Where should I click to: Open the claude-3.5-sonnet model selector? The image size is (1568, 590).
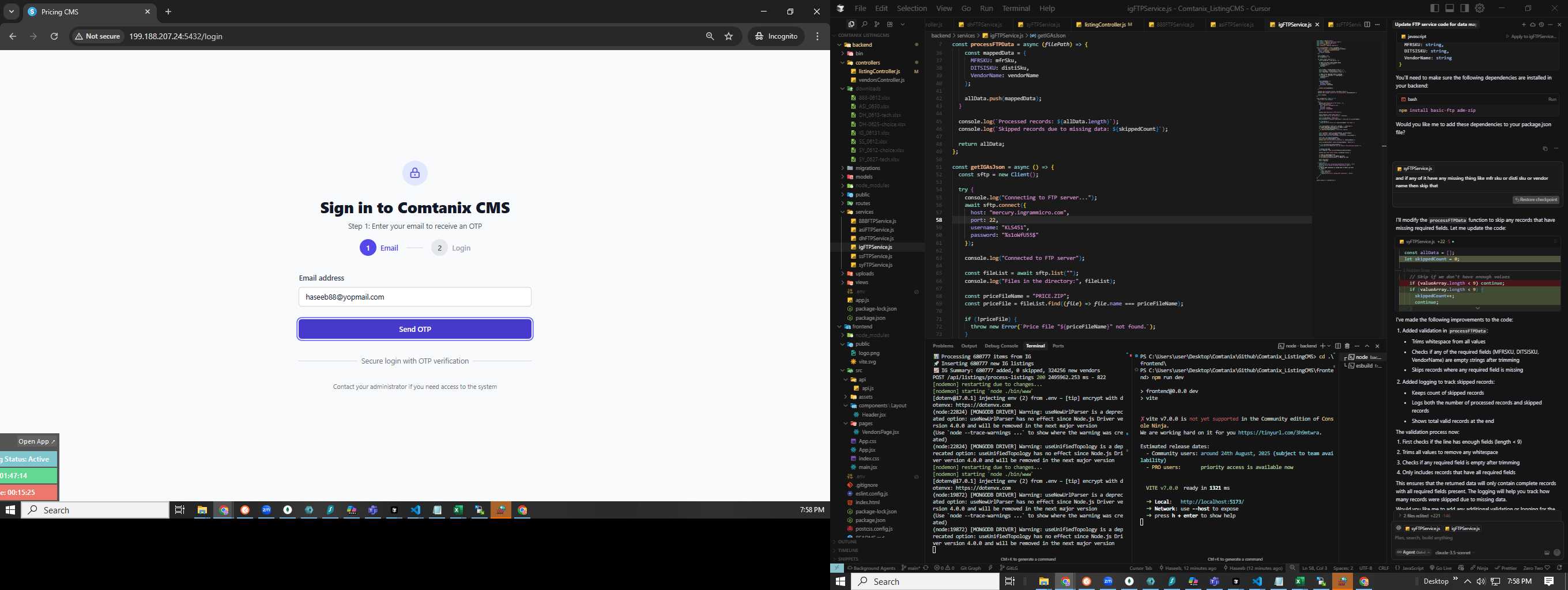(1452, 553)
